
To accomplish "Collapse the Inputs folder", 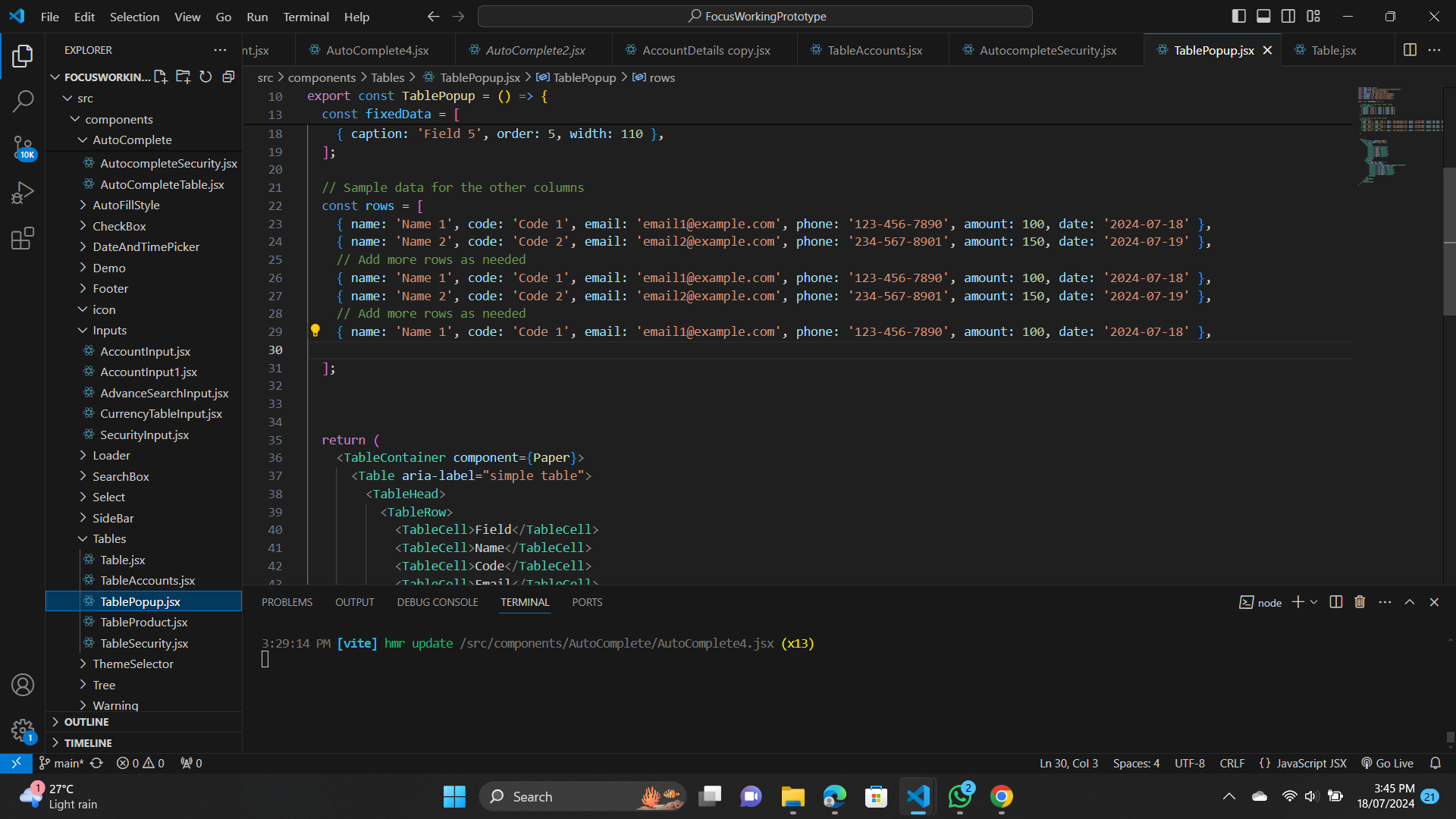I will pyautogui.click(x=109, y=331).
